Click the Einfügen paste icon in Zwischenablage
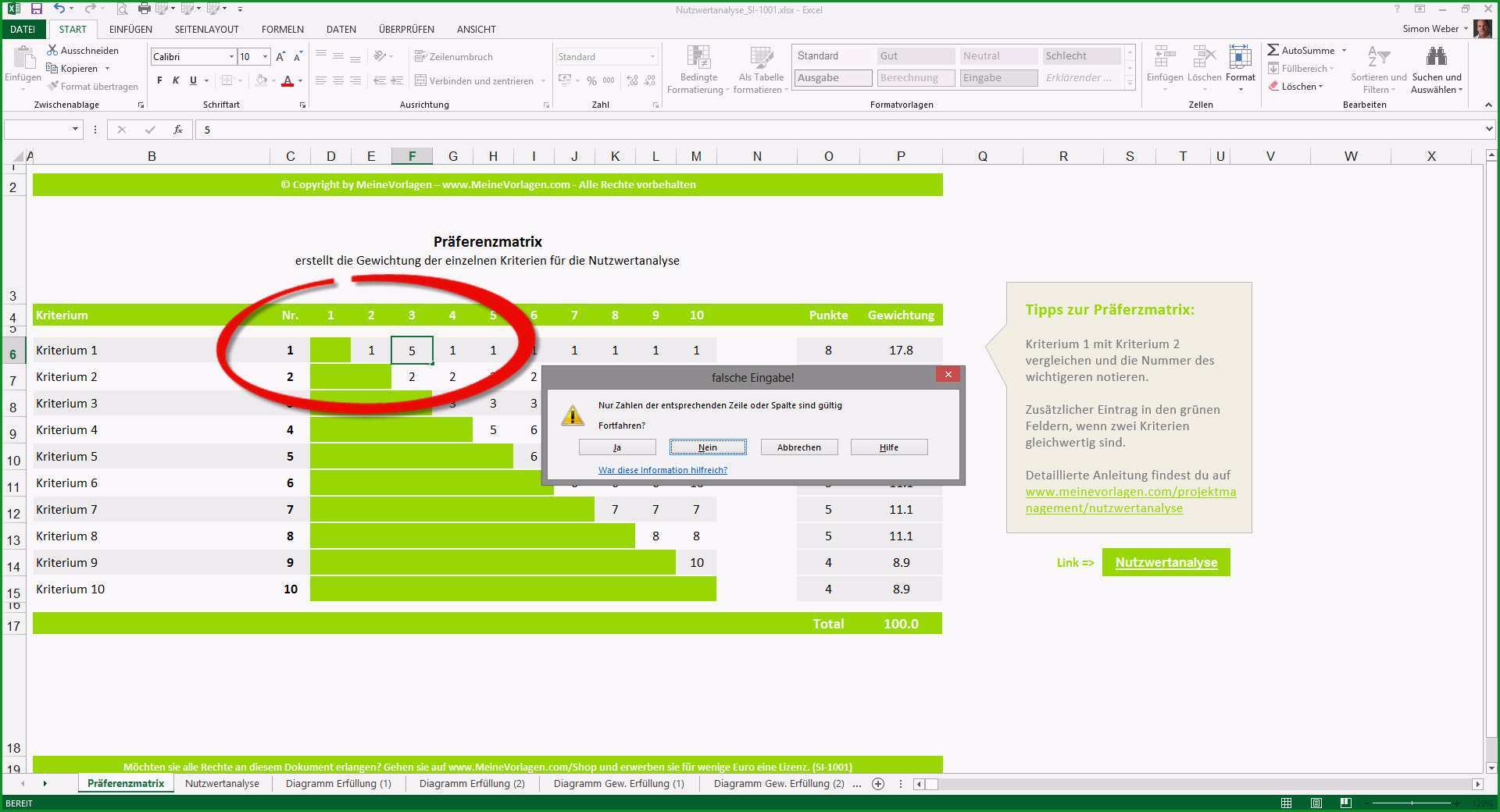This screenshot has height=812, width=1500. (x=23, y=59)
